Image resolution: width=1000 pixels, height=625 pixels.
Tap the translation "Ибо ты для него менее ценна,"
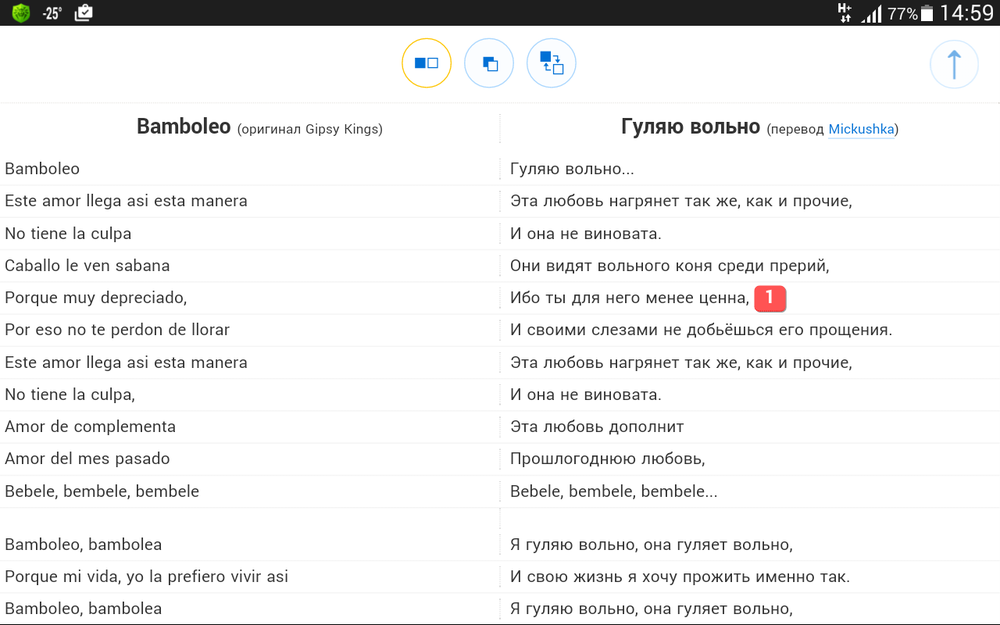(x=629, y=297)
